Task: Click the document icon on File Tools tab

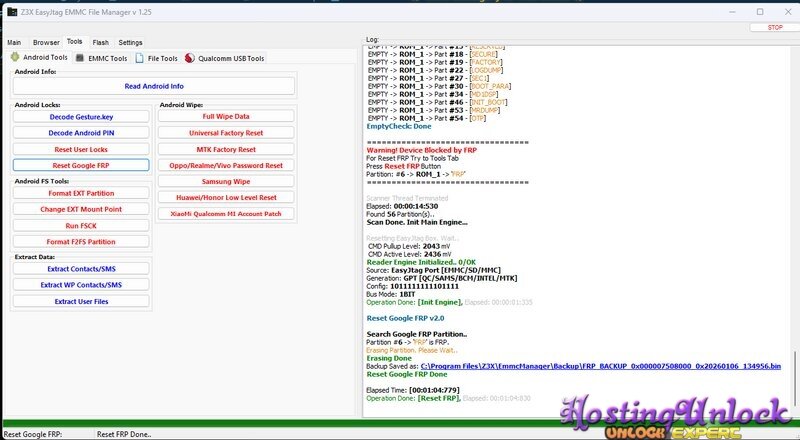Action: pos(140,58)
